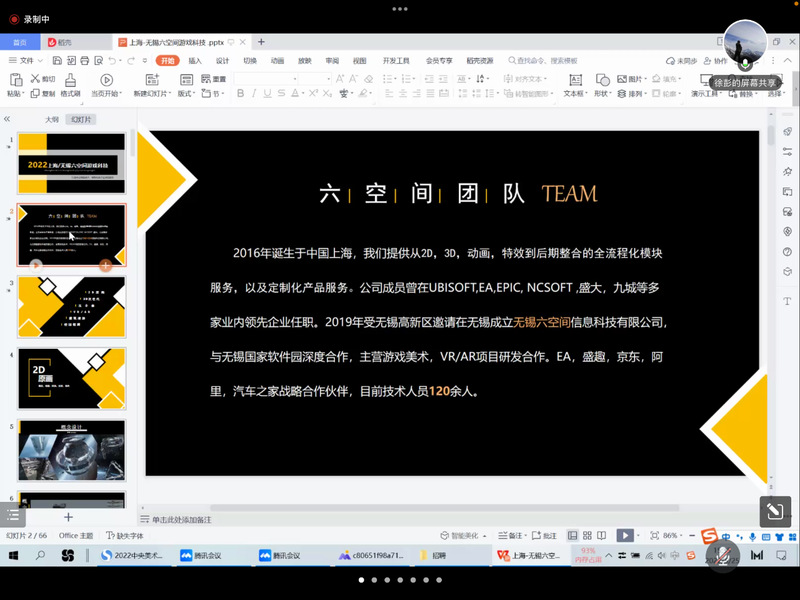
Task: Collapse the slide thumbnail panel chevron
Action: 7,119
